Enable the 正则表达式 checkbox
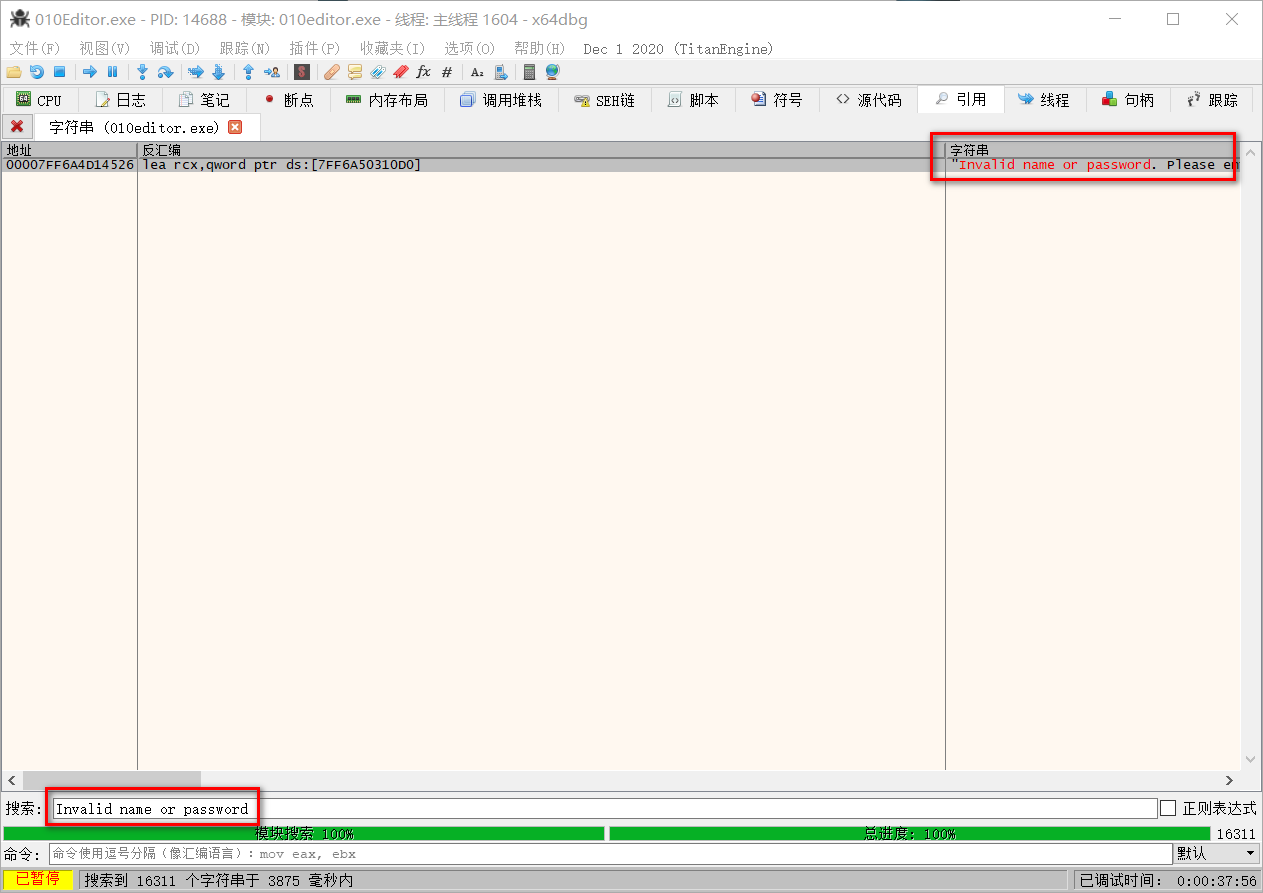The width and height of the screenshot is (1263, 893). tap(1168, 808)
